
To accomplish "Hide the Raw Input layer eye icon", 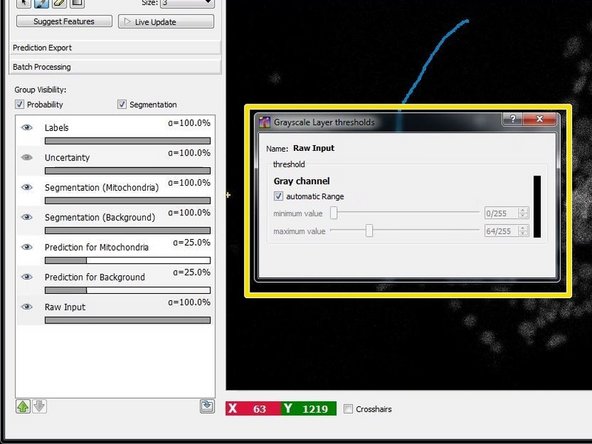I will [27, 307].
